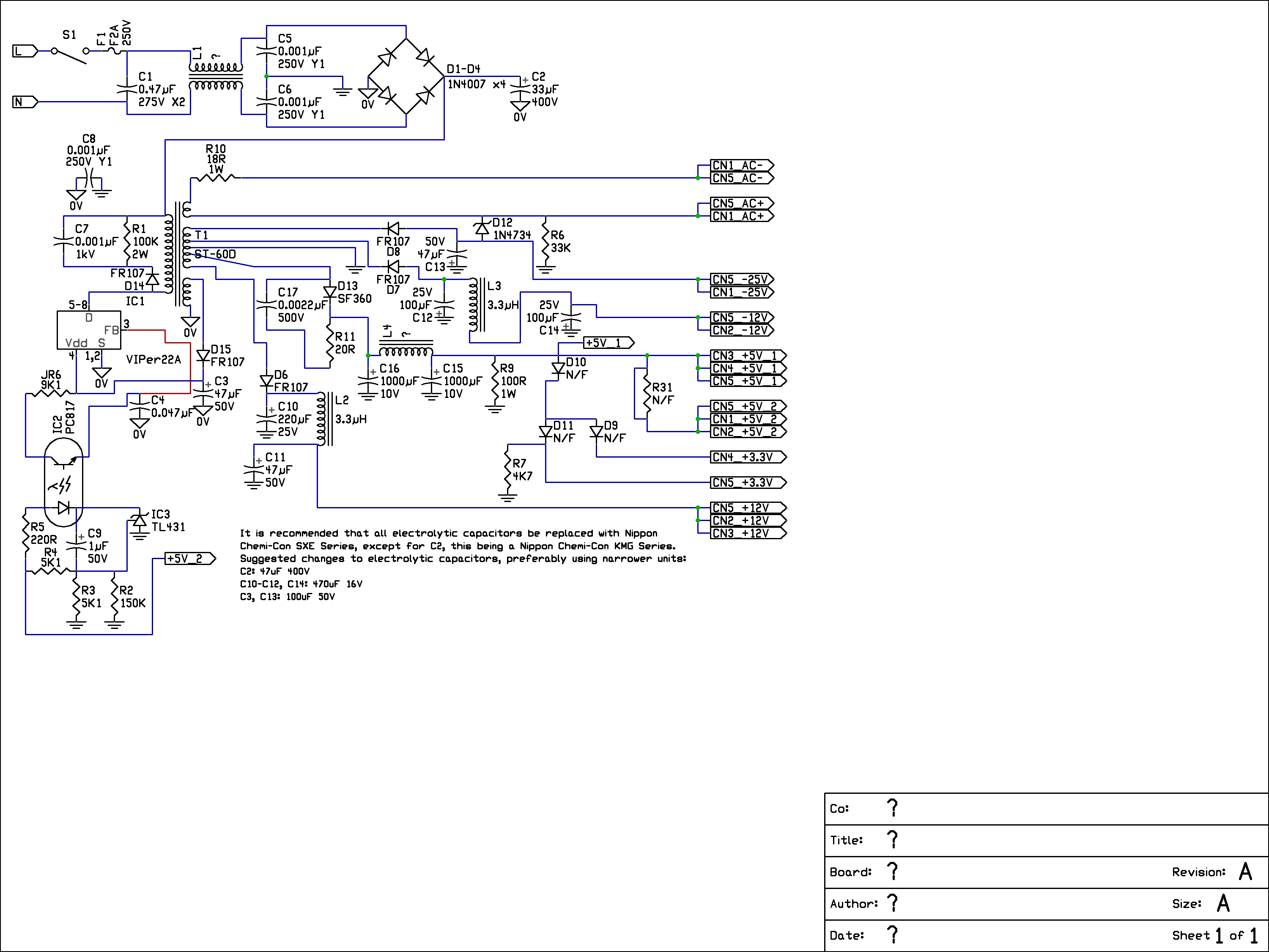1269x952 pixels.
Task: Select the JR6 9K1 resistor
Action: pyautogui.click(x=50, y=394)
